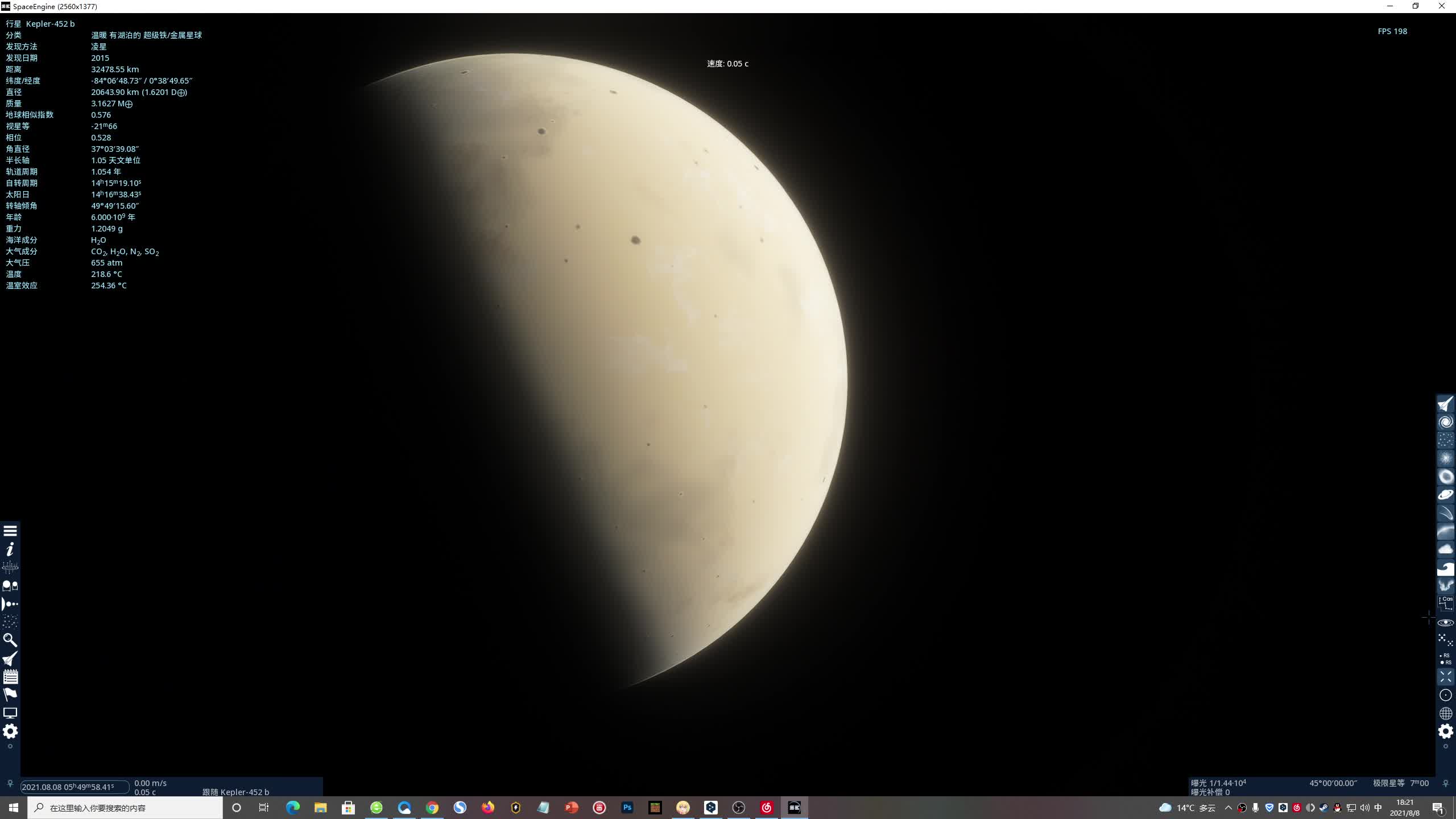Open the planetary system browser icon

coord(10,604)
